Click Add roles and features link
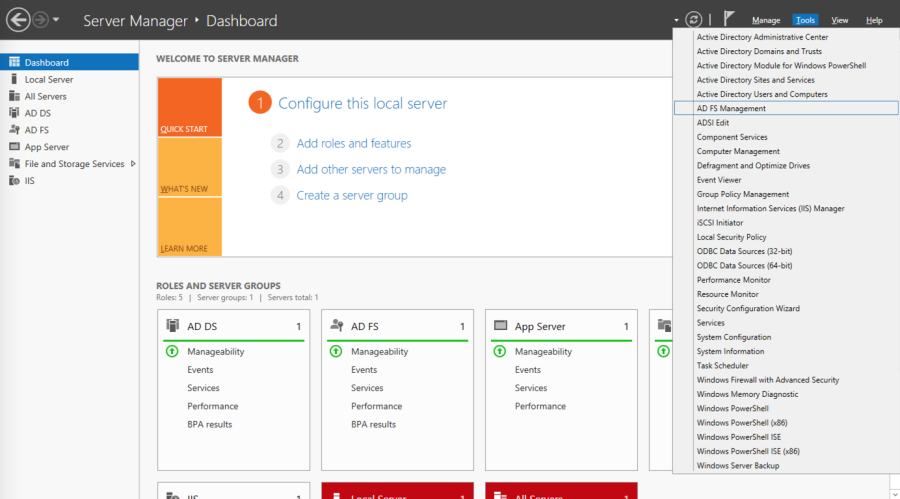Image resolution: width=900 pixels, height=499 pixels. tap(353, 144)
